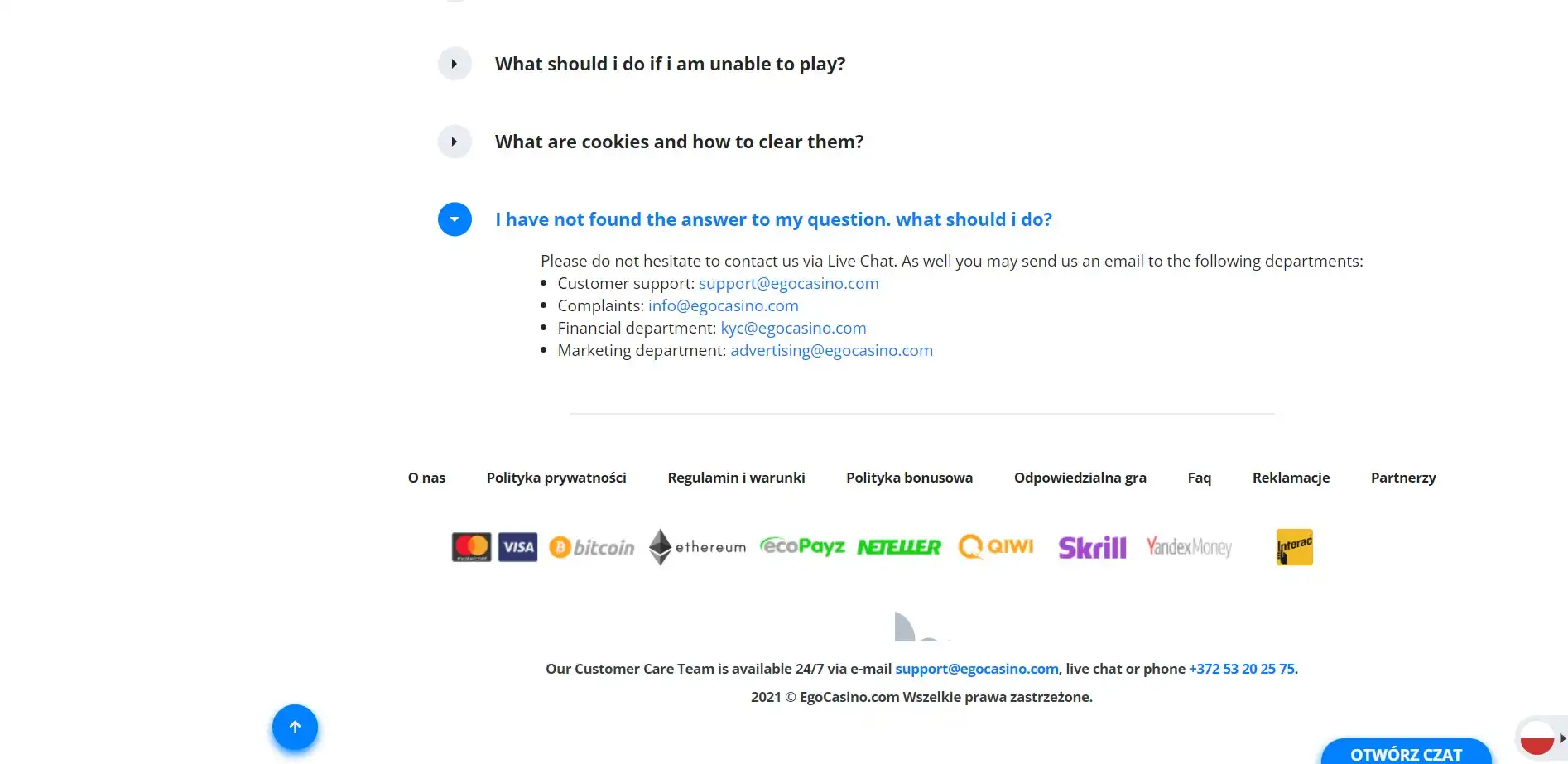Go to the Faq footer item

point(1199,478)
